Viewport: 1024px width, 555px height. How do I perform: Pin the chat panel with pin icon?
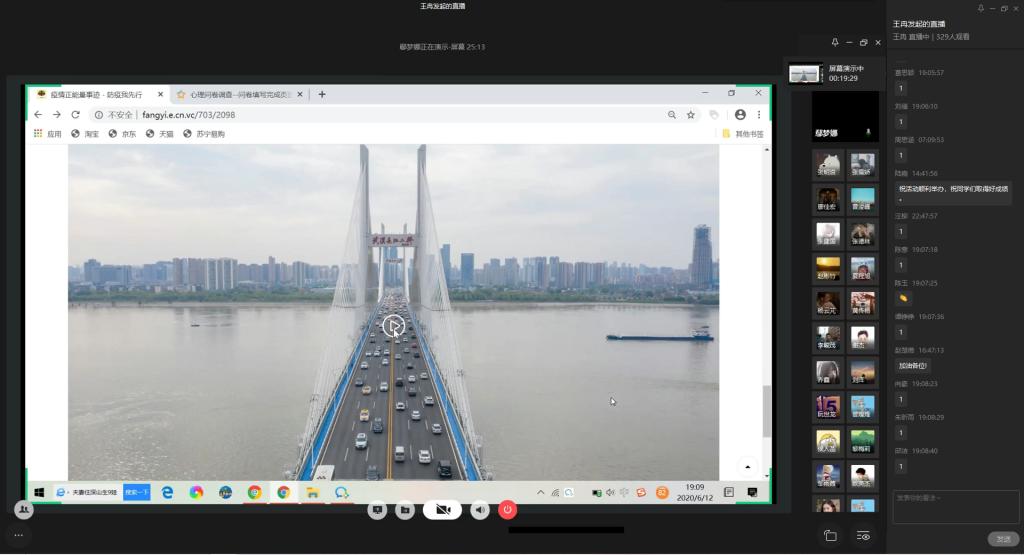pyautogui.click(x=980, y=8)
